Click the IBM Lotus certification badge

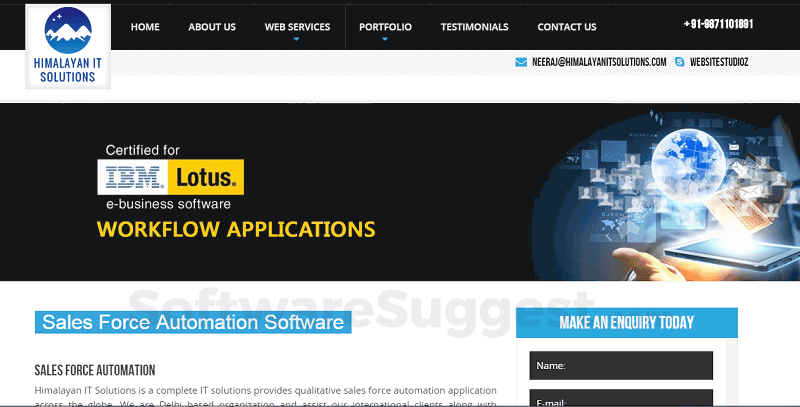[170, 177]
